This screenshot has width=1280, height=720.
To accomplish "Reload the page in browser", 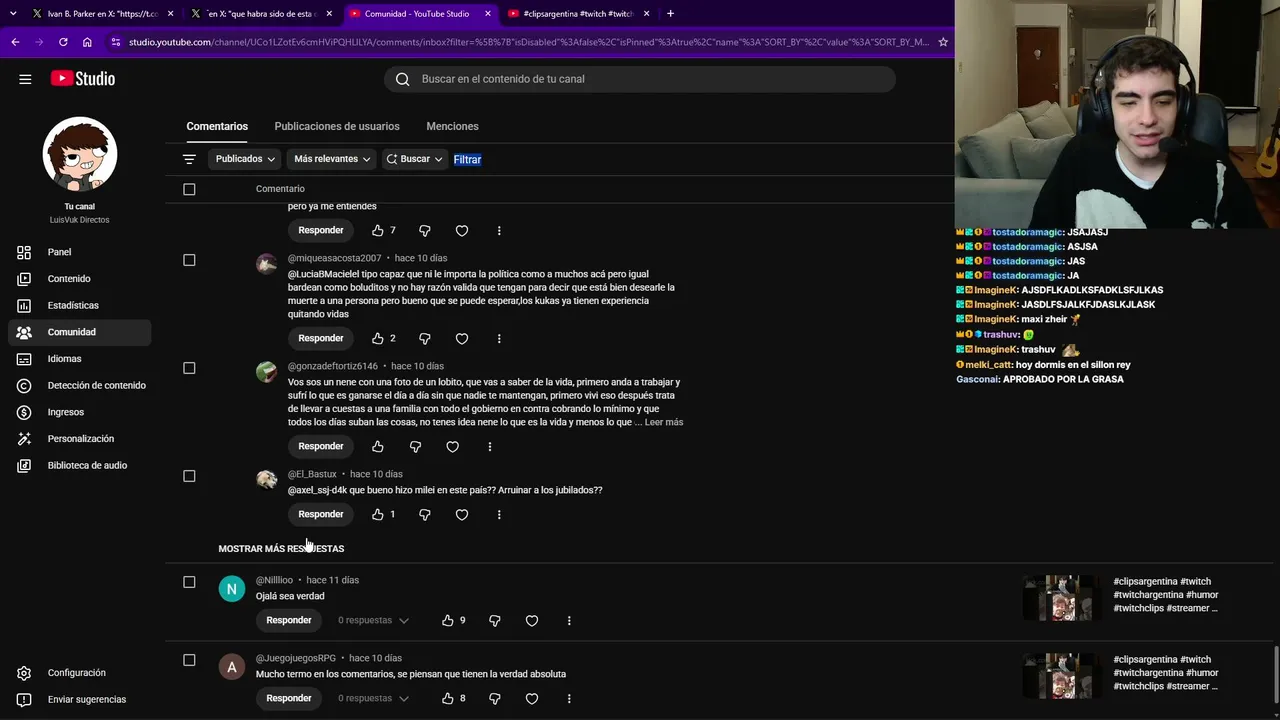I will tap(63, 42).
